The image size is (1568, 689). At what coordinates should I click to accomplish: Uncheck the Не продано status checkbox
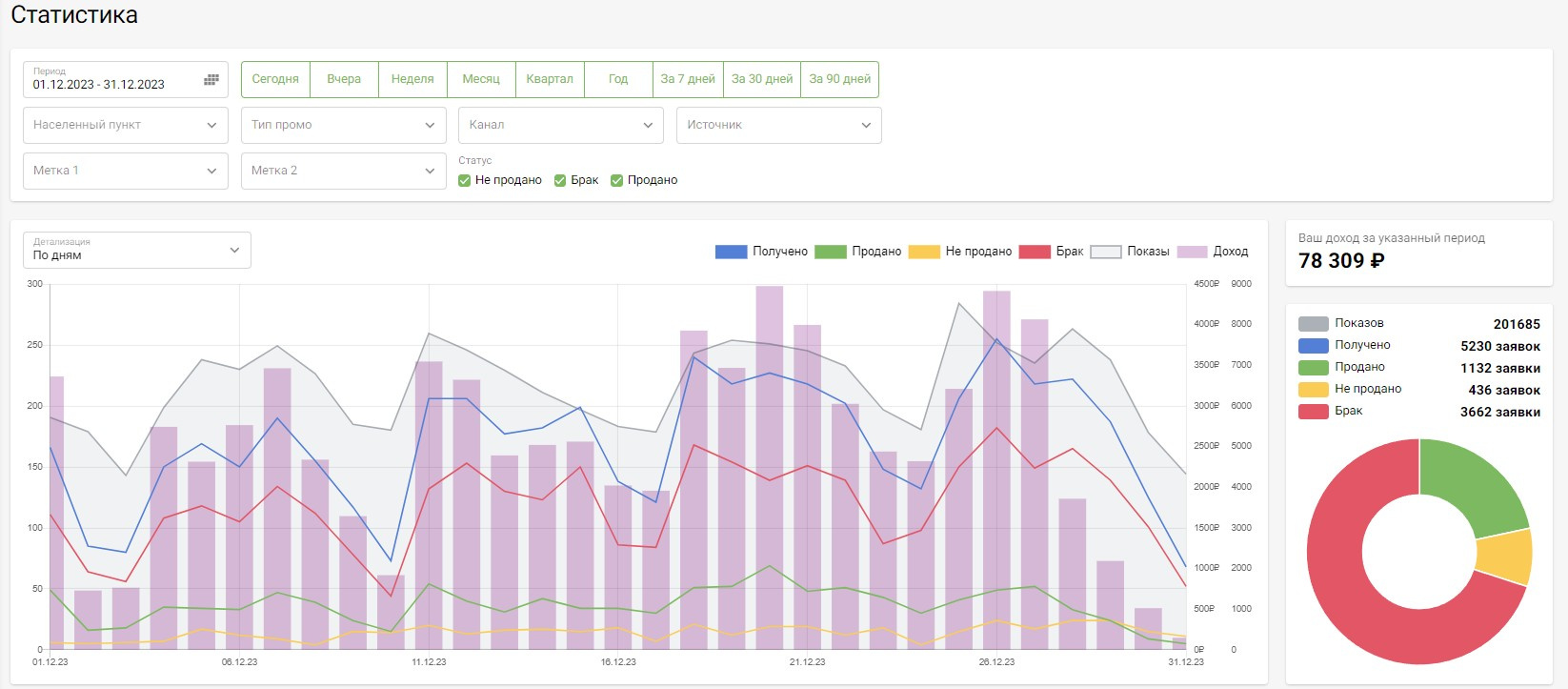(x=465, y=181)
